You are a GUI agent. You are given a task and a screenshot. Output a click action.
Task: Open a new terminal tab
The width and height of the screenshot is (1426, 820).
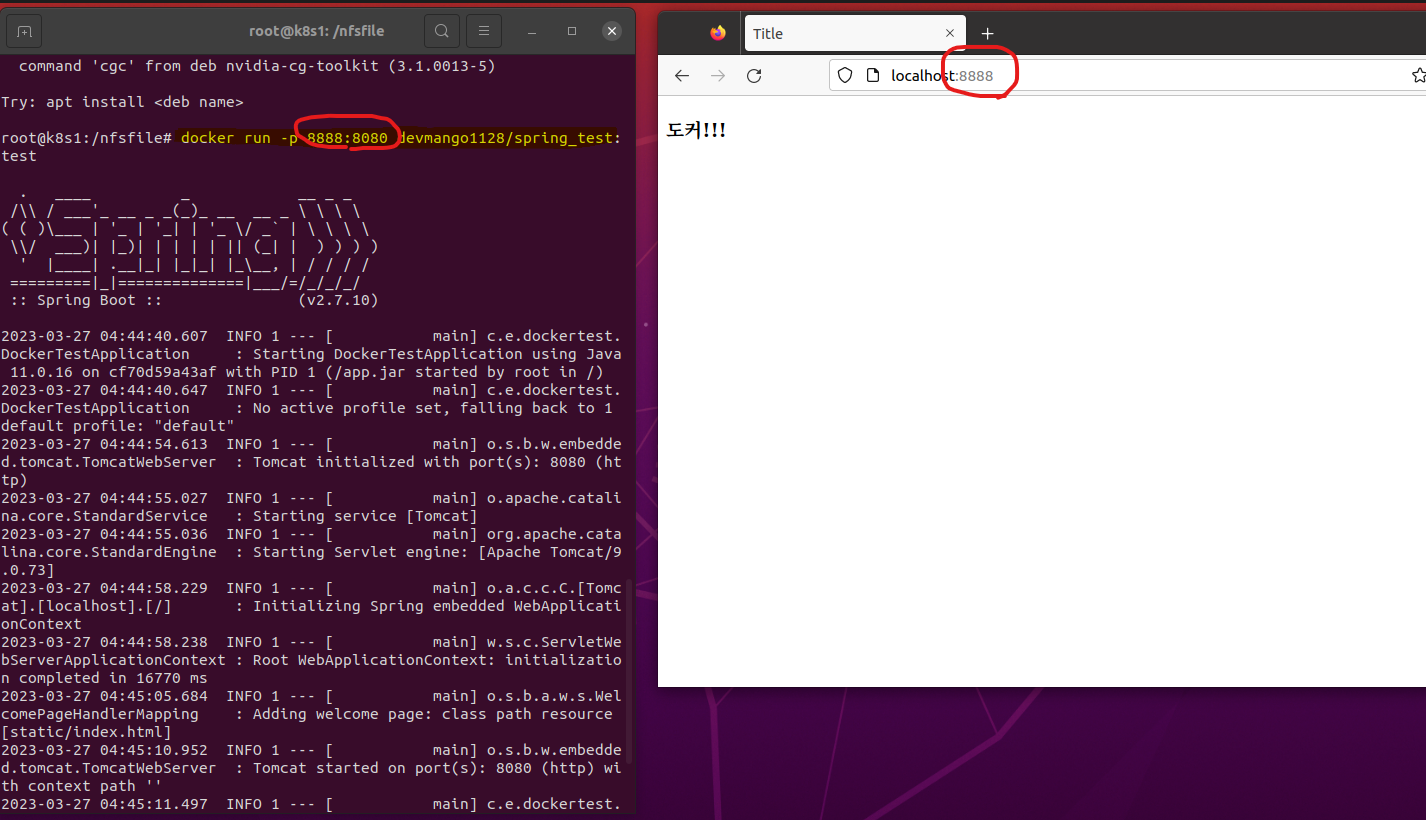(25, 32)
